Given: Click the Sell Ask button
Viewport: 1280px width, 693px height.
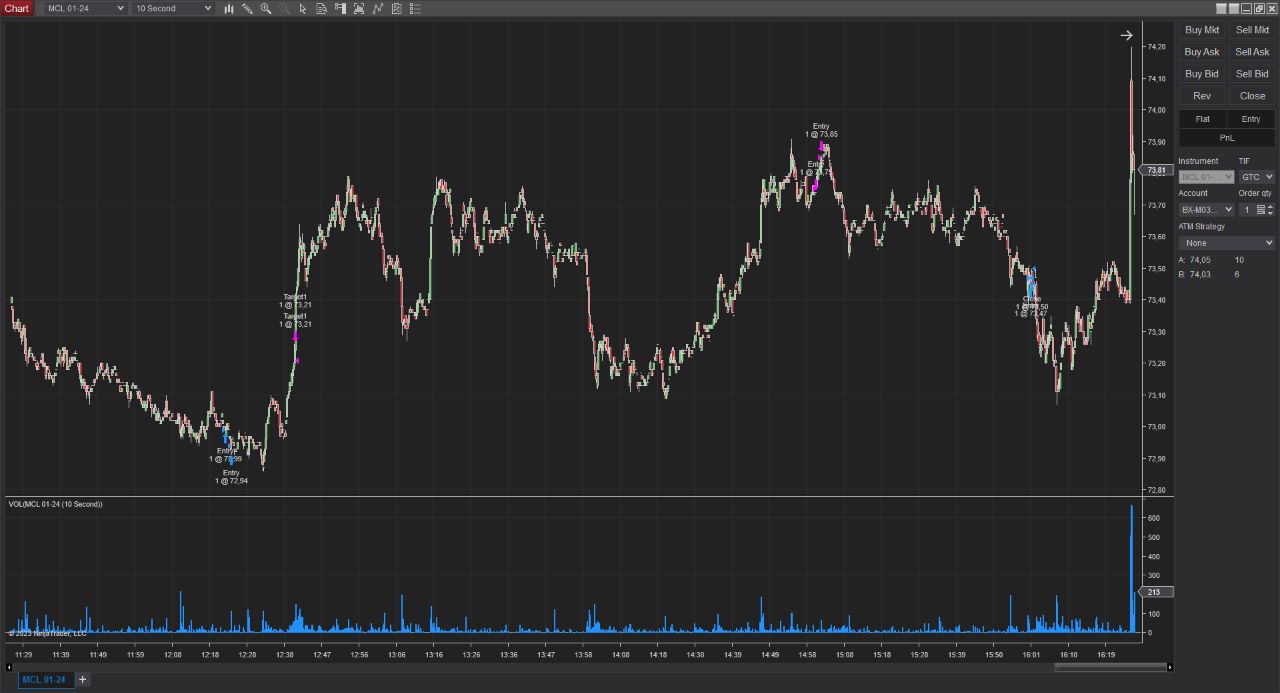Looking at the screenshot, I should click(1252, 52).
